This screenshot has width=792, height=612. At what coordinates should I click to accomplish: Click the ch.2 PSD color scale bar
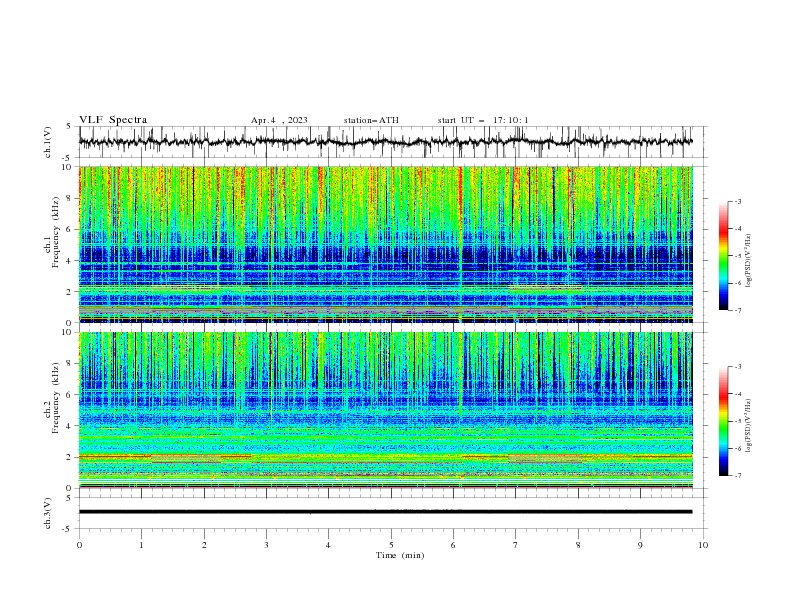[723, 421]
